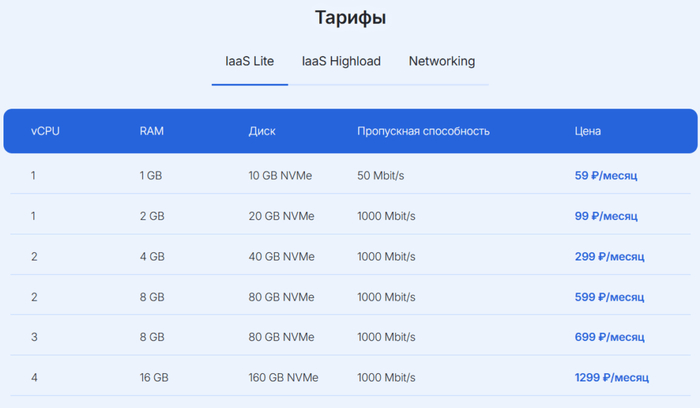
Task: Pick the 299 ₽/месяц price
Action: [x=608, y=257]
